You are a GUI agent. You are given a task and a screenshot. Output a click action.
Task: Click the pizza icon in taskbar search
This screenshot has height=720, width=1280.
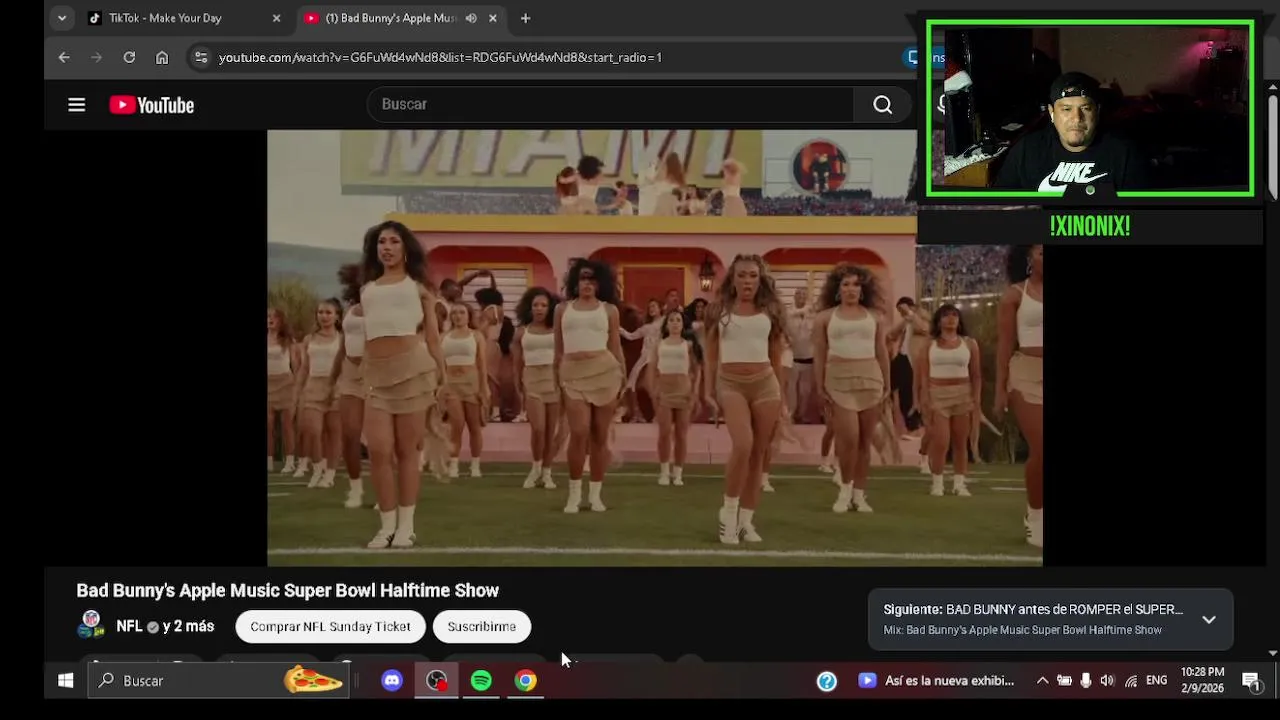[313, 680]
